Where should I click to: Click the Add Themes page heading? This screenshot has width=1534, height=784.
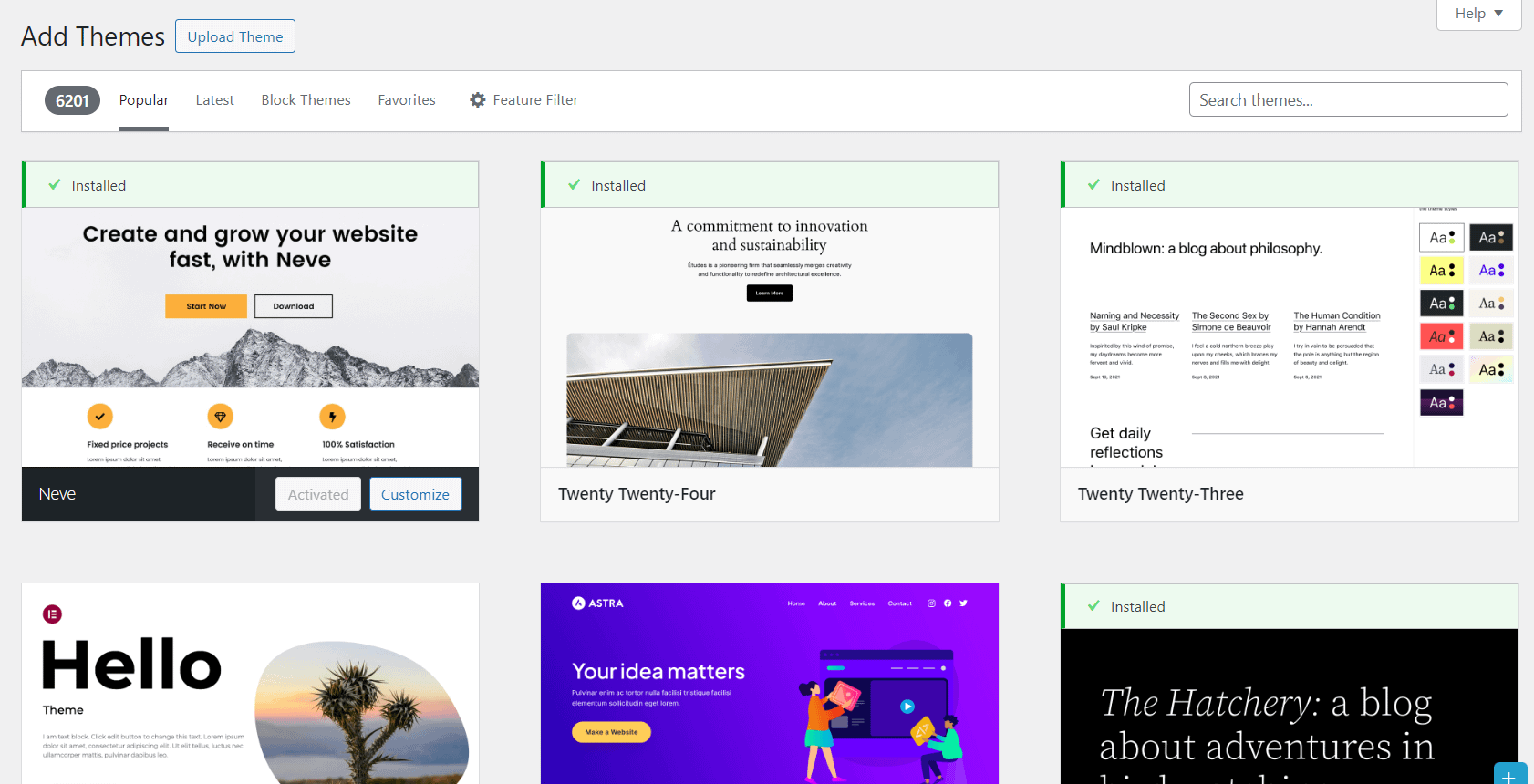click(x=93, y=36)
